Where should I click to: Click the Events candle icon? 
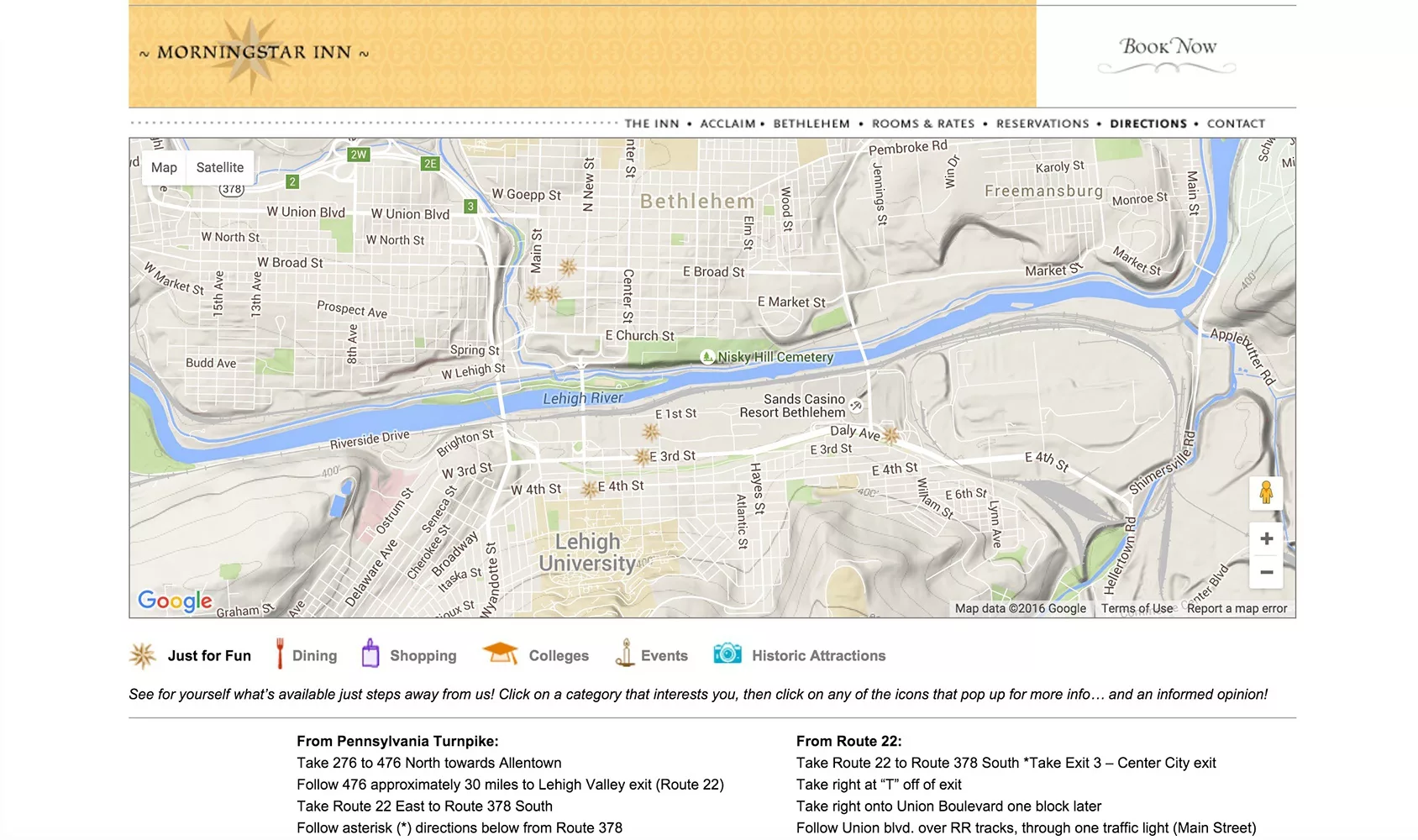click(x=624, y=654)
